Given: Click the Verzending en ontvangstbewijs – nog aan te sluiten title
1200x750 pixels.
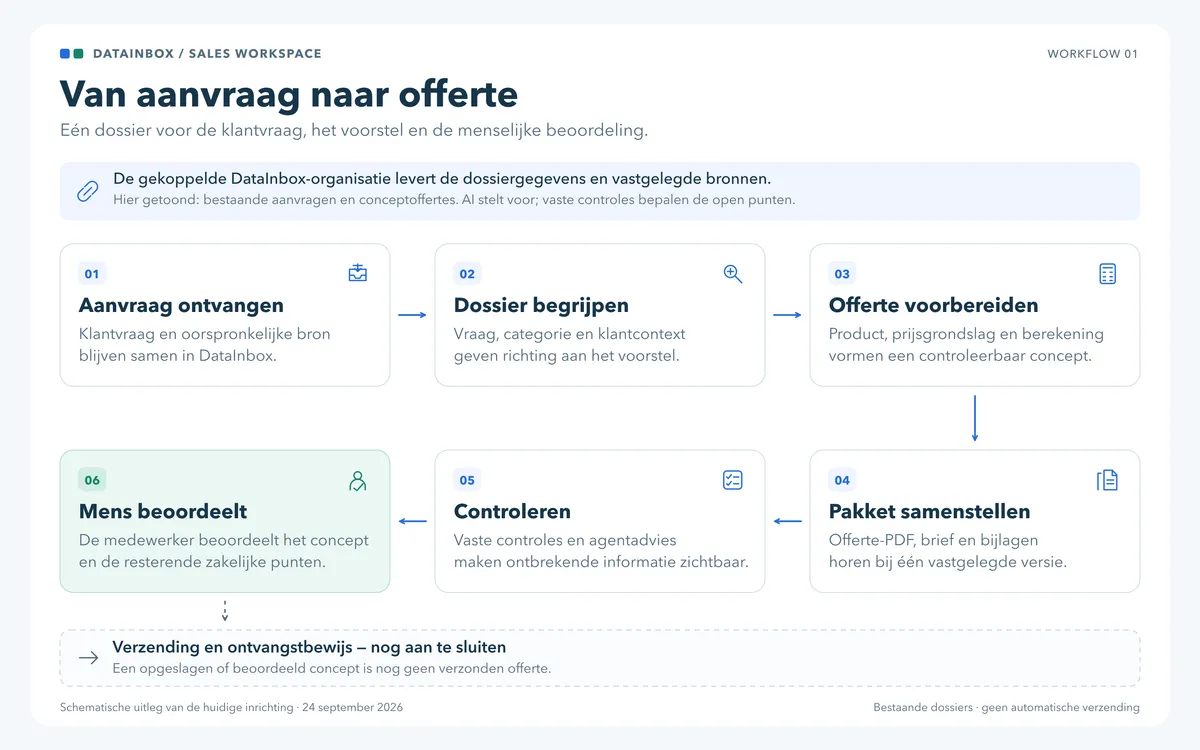Looking at the screenshot, I should pos(309,647).
